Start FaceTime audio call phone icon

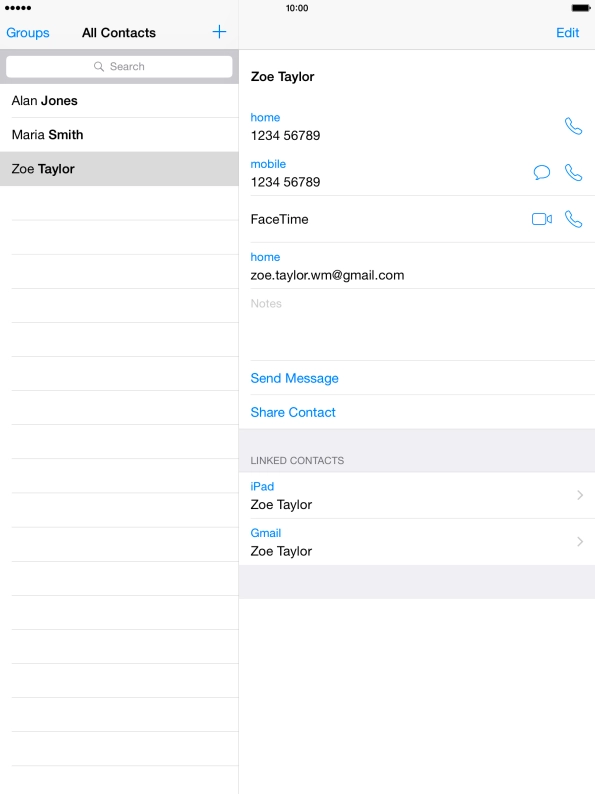point(573,219)
